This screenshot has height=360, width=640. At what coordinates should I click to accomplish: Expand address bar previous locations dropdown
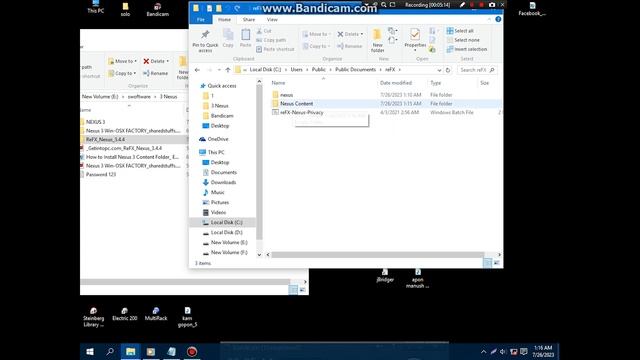[439, 70]
